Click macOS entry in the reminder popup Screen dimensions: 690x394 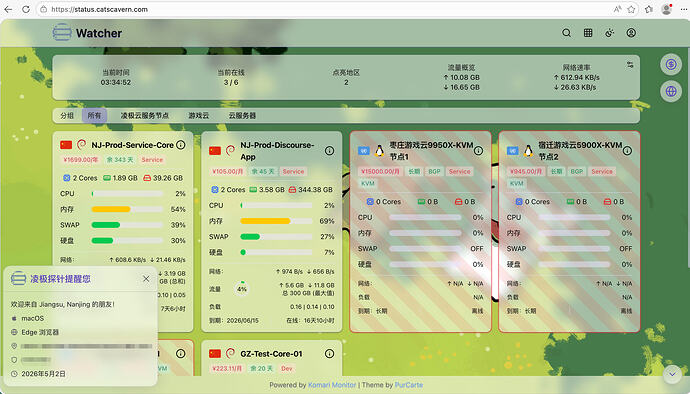click(33, 318)
